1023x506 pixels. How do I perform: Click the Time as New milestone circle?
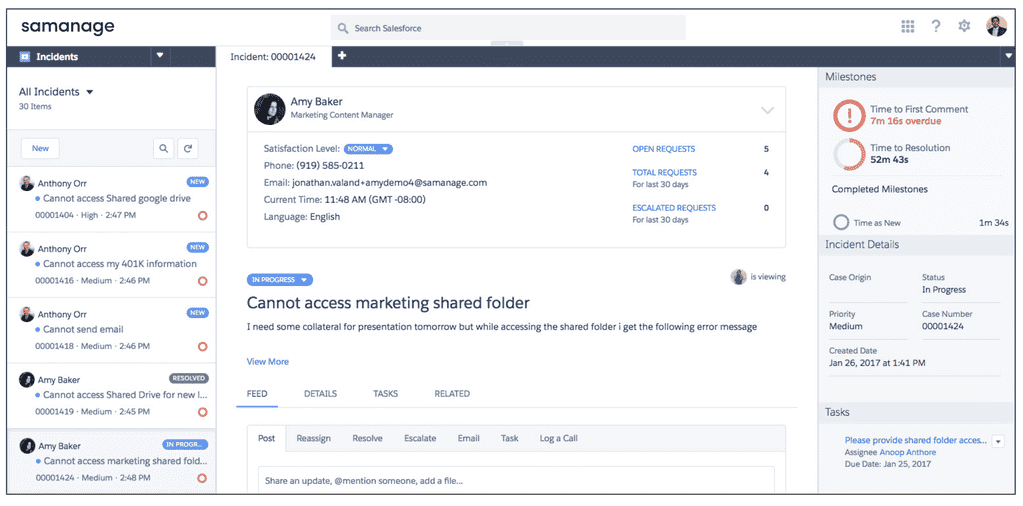(x=841, y=222)
